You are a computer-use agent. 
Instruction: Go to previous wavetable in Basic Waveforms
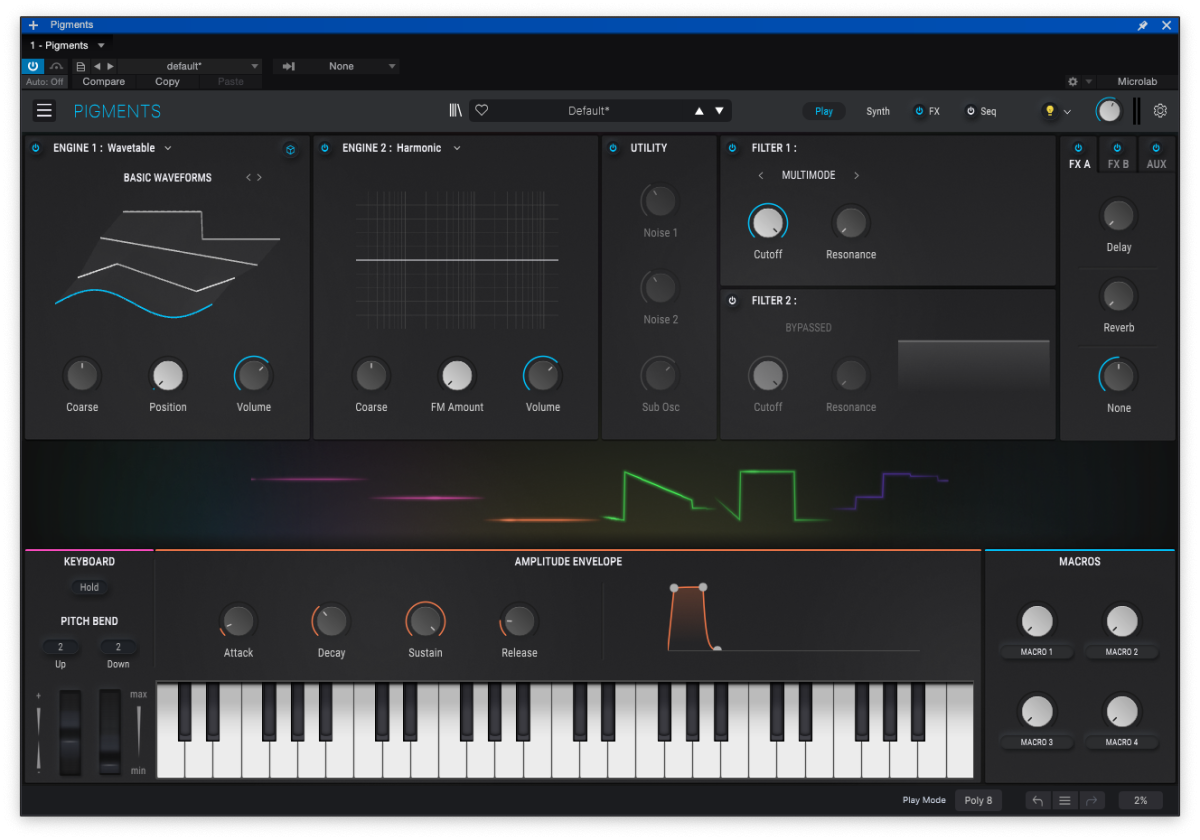click(249, 178)
